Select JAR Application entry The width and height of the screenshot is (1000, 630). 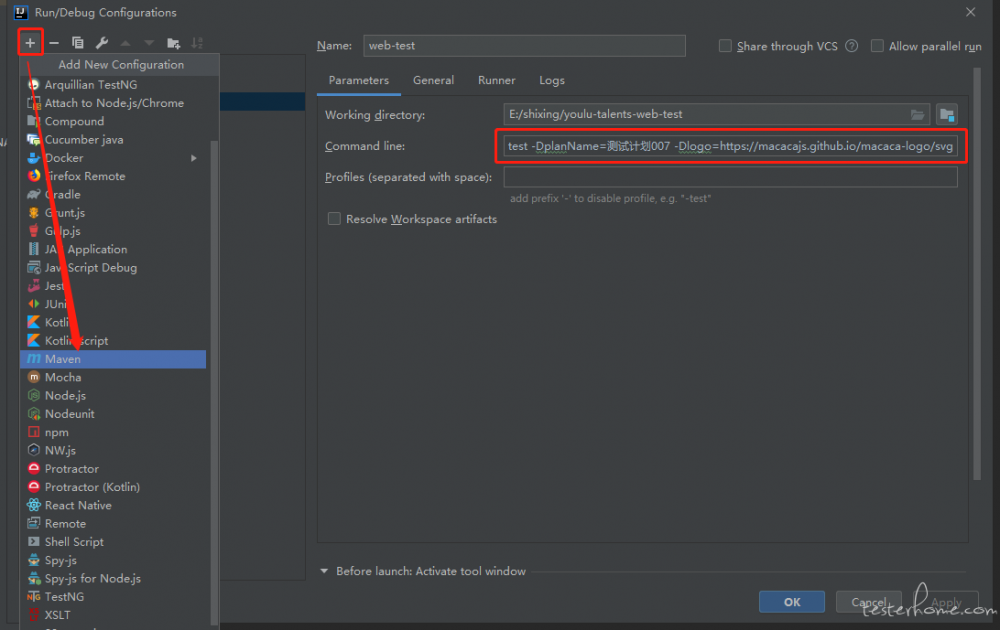(x=113, y=249)
